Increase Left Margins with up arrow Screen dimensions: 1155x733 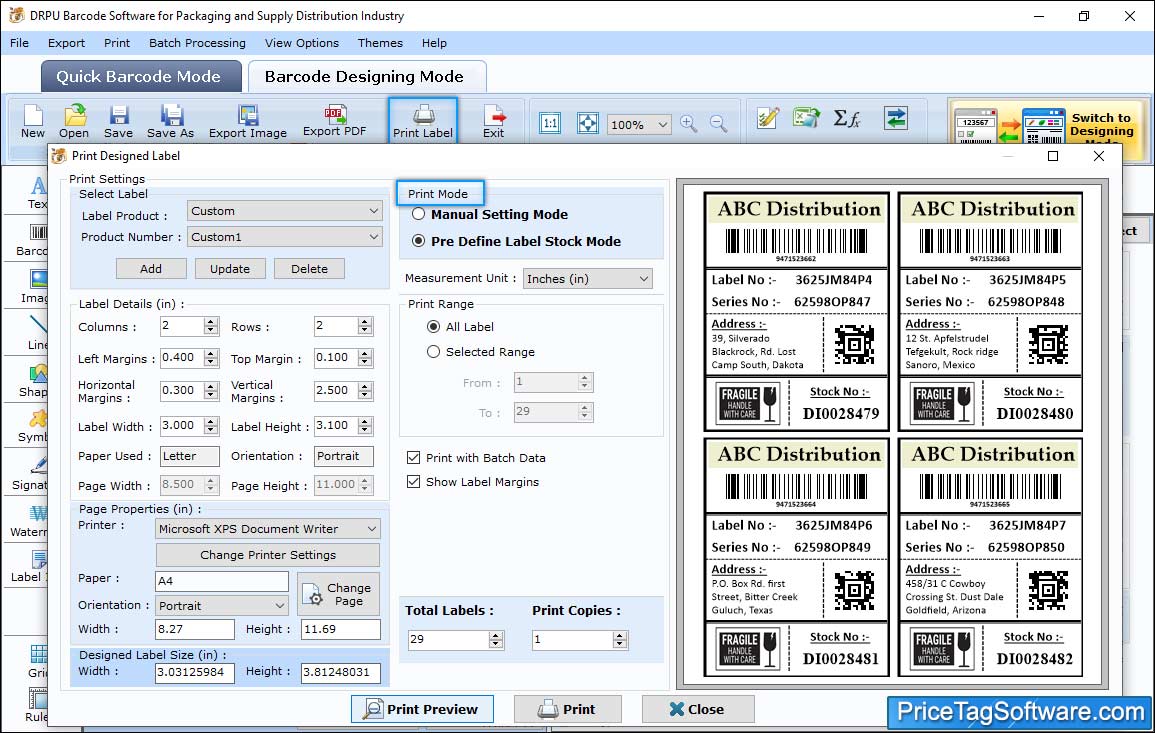[x=211, y=354]
